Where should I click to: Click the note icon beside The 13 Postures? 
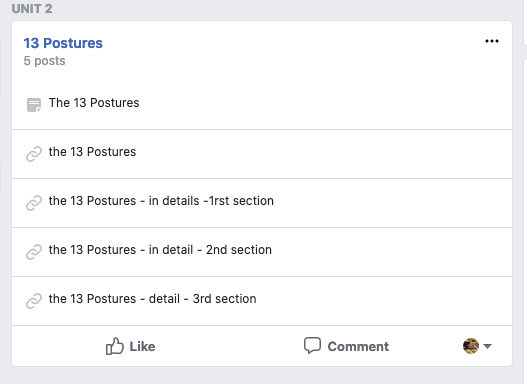tap(34, 105)
